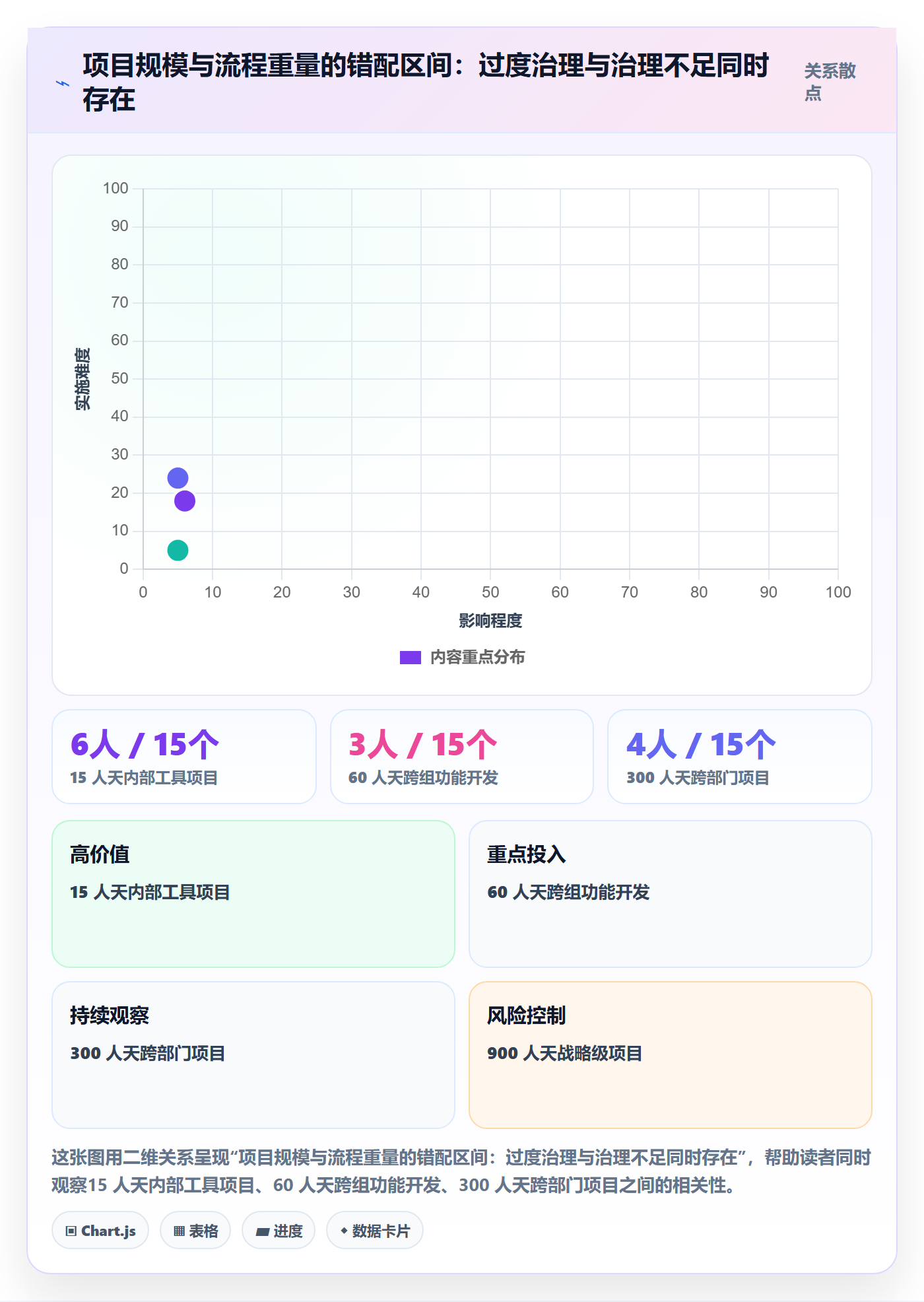The height and width of the screenshot is (1302, 924).
Task: Open the 3人 / 15个 data card
Action: [462, 757]
